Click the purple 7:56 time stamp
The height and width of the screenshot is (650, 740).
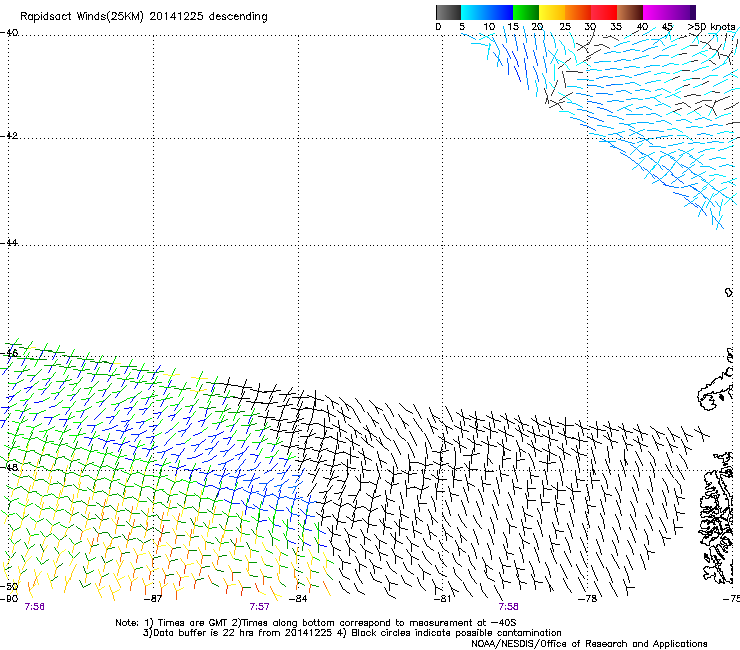click(x=34, y=607)
